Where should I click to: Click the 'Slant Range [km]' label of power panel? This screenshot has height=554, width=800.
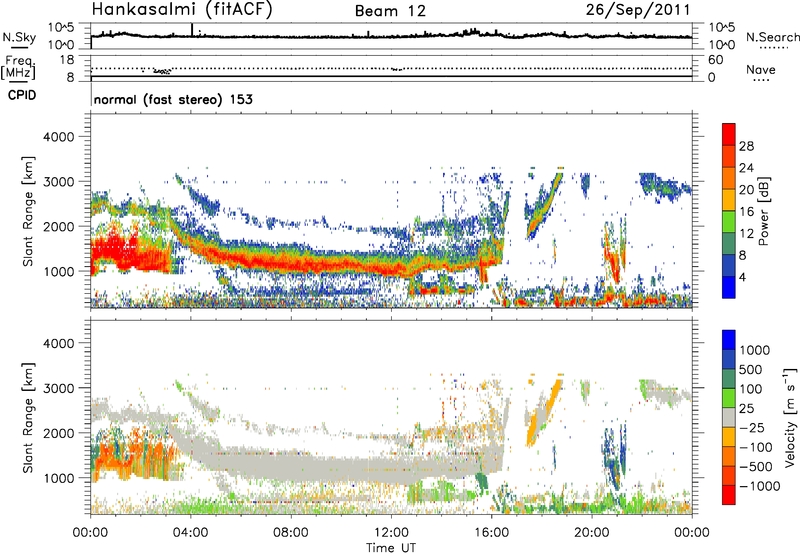click(x=28, y=211)
